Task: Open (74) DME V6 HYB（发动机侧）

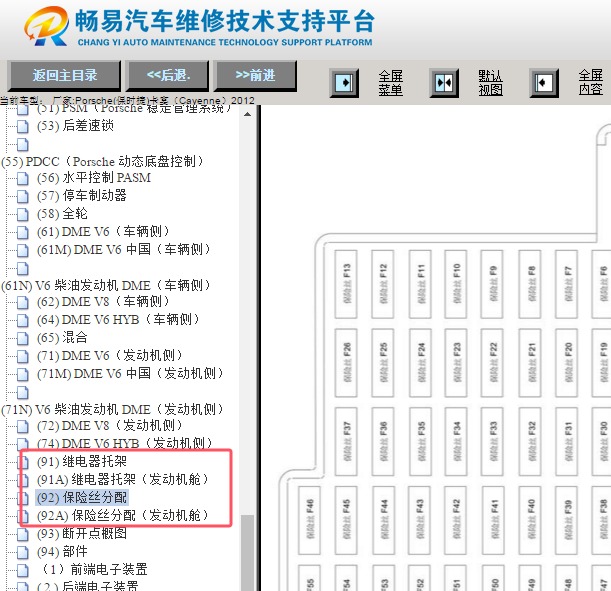Action: [125, 443]
